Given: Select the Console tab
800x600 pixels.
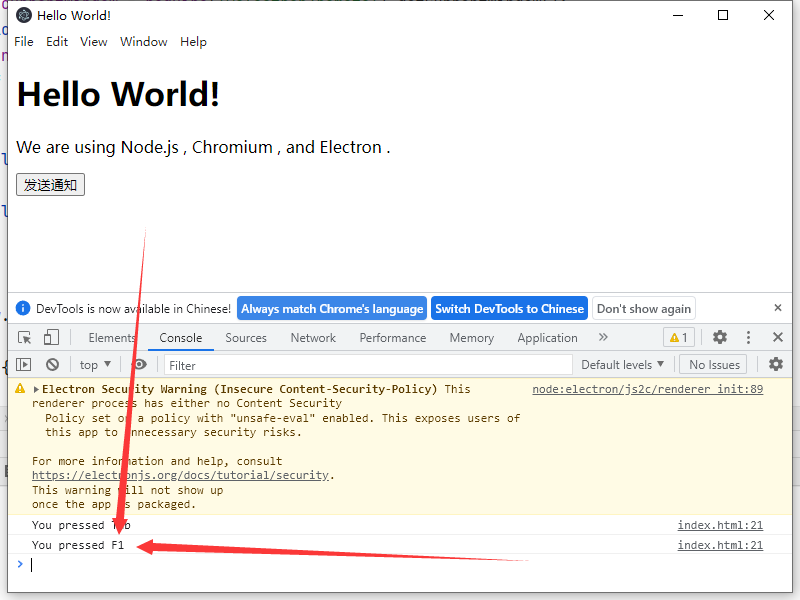Looking at the screenshot, I should click(181, 338).
